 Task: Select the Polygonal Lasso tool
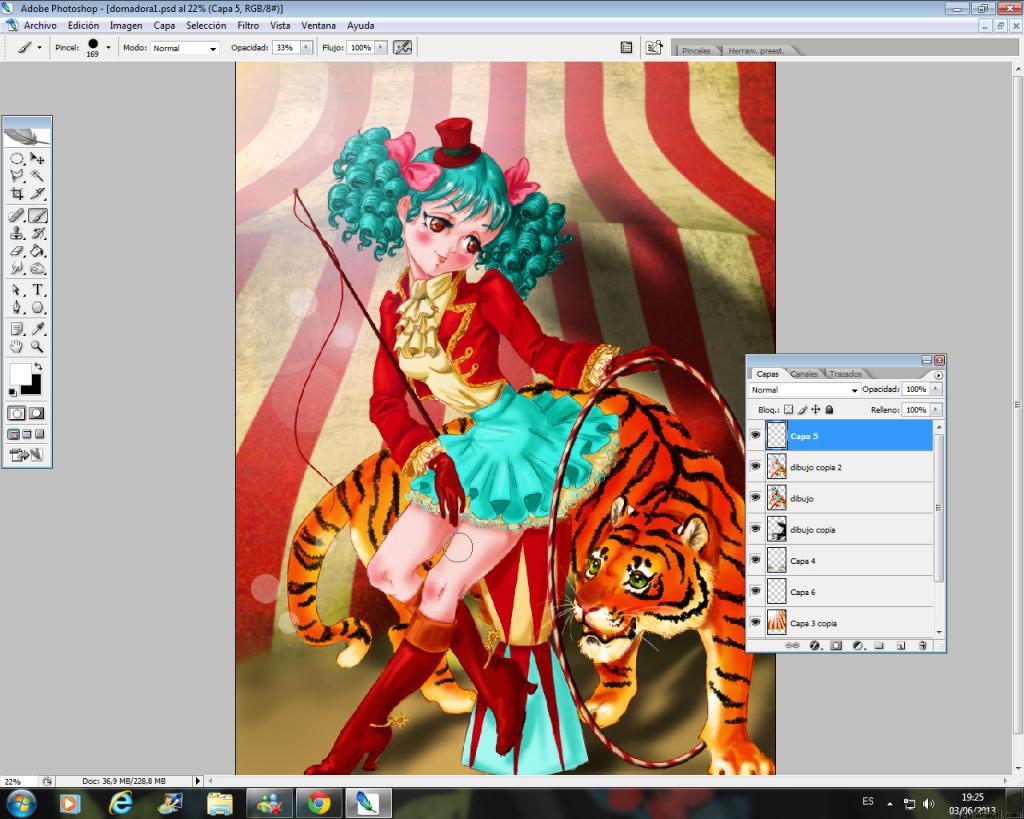(x=17, y=176)
